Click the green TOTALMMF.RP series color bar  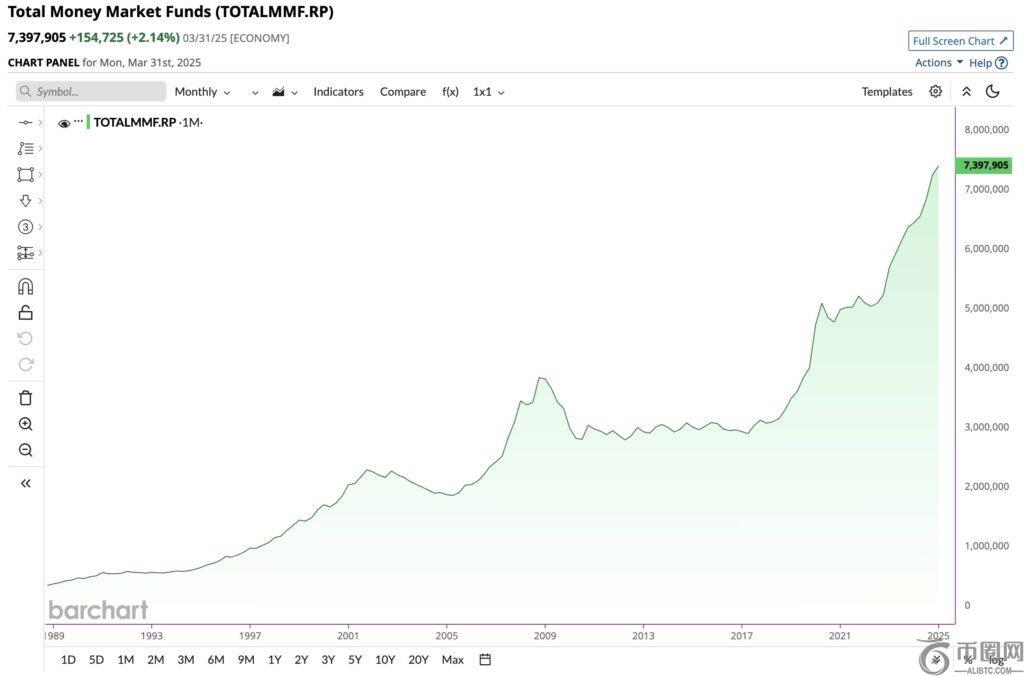coord(88,122)
